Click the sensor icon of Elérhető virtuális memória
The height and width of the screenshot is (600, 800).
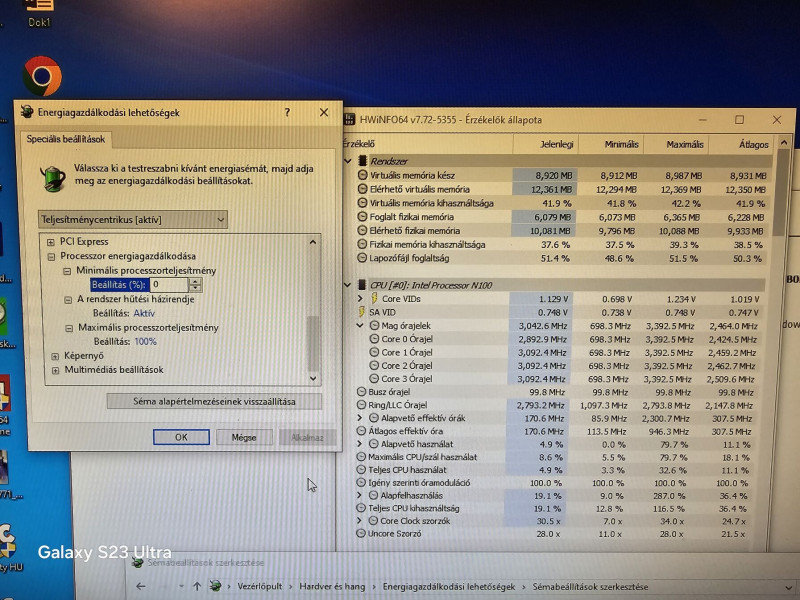coord(362,189)
